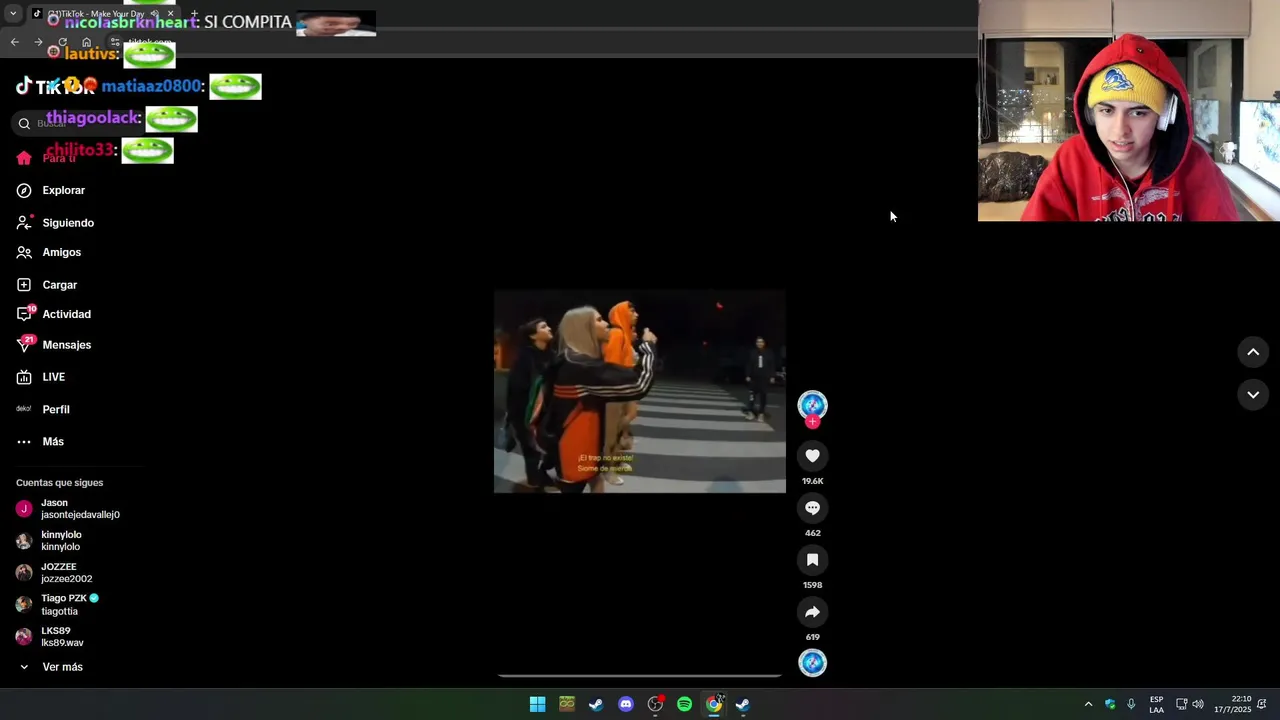The width and height of the screenshot is (1280, 720).
Task: Open the spinning music disc sound
Action: 812,663
